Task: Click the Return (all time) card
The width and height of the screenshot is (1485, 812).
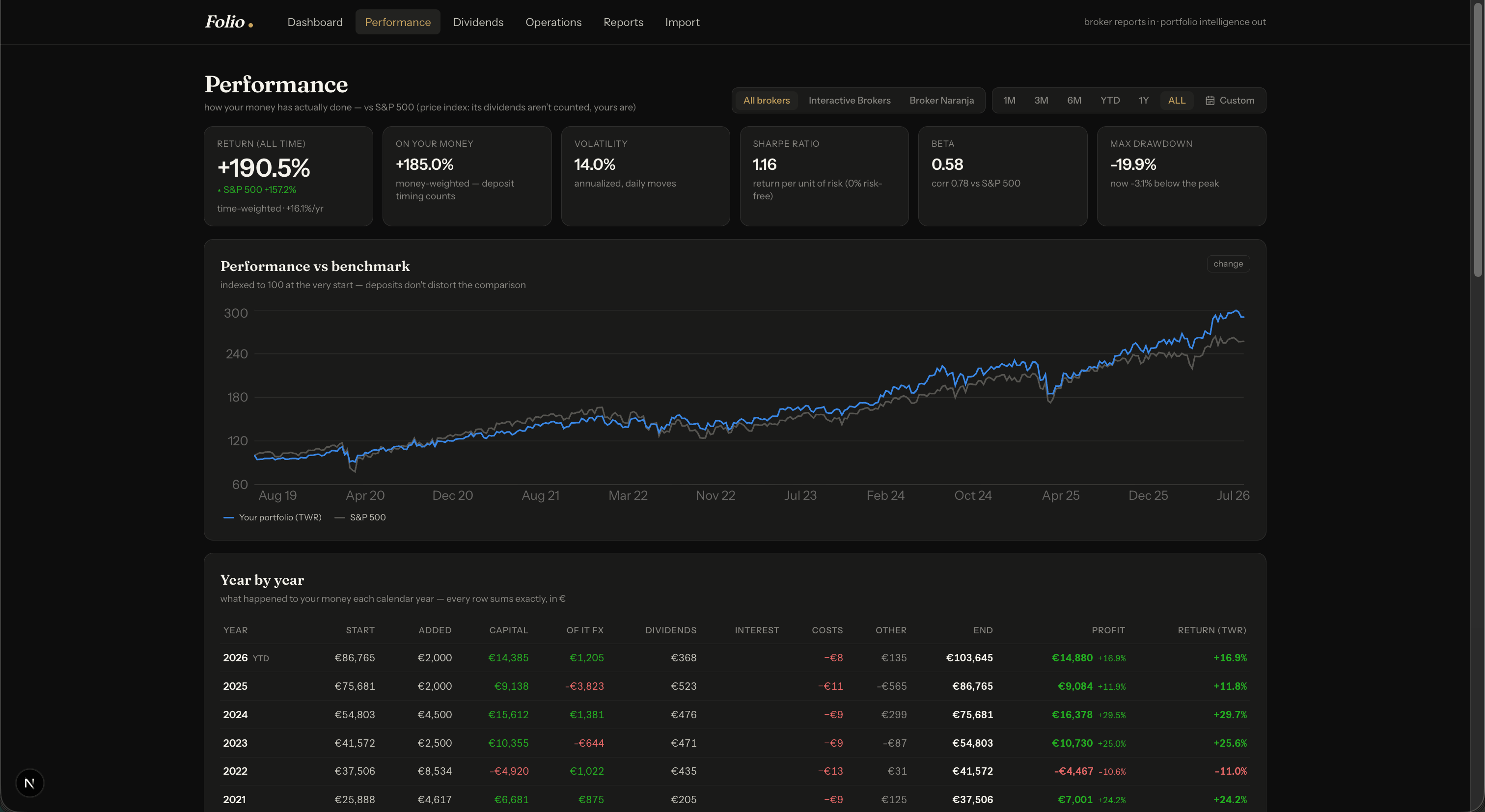Action: (x=288, y=176)
